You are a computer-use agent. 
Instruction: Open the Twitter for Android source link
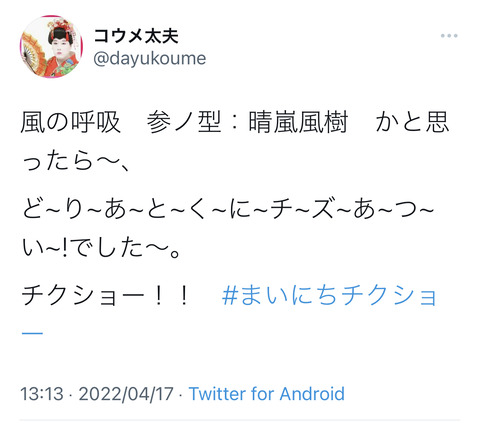267,394
